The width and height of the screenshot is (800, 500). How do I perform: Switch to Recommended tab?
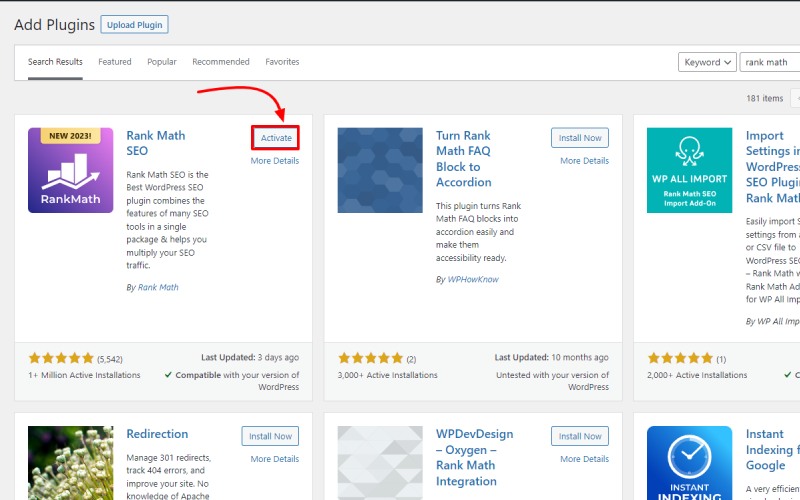(221, 62)
